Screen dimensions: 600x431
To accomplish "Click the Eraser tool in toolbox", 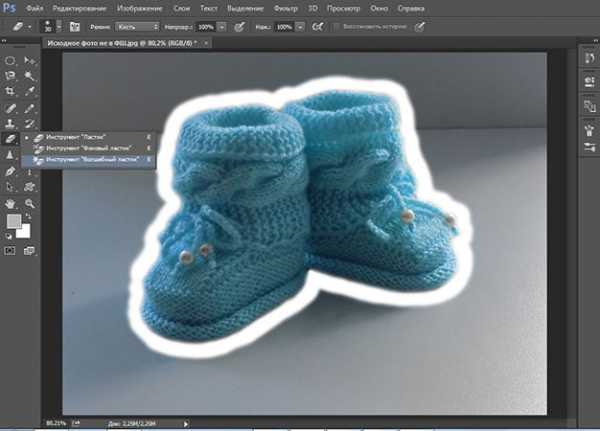I will [11, 139].
